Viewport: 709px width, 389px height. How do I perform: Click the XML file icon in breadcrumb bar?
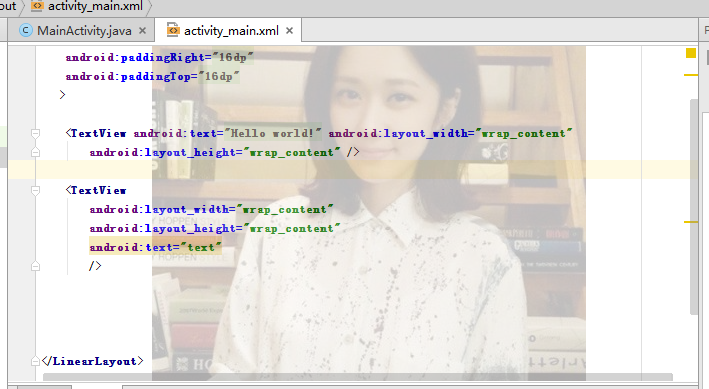pyautogui.click(x=37, y=6)
